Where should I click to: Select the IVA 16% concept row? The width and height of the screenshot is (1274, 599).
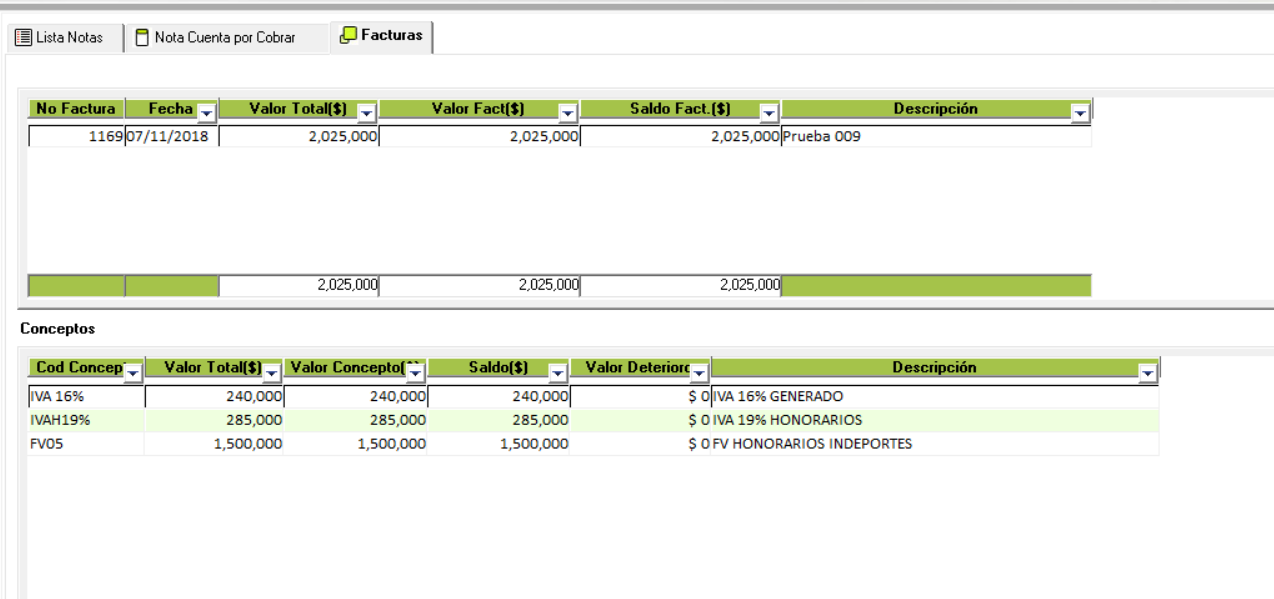[86, 396]
